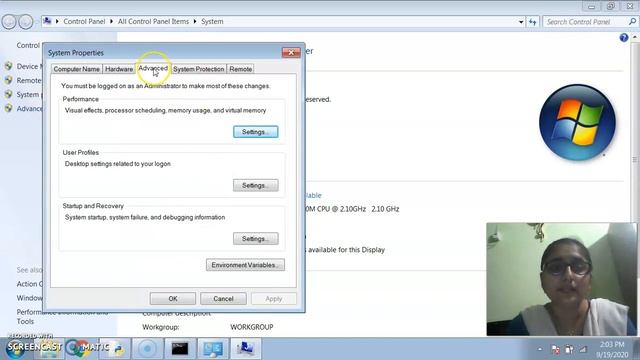Expand the address bar history dropdown
This screenshot has height=360, width=640.
coord(521,22)
